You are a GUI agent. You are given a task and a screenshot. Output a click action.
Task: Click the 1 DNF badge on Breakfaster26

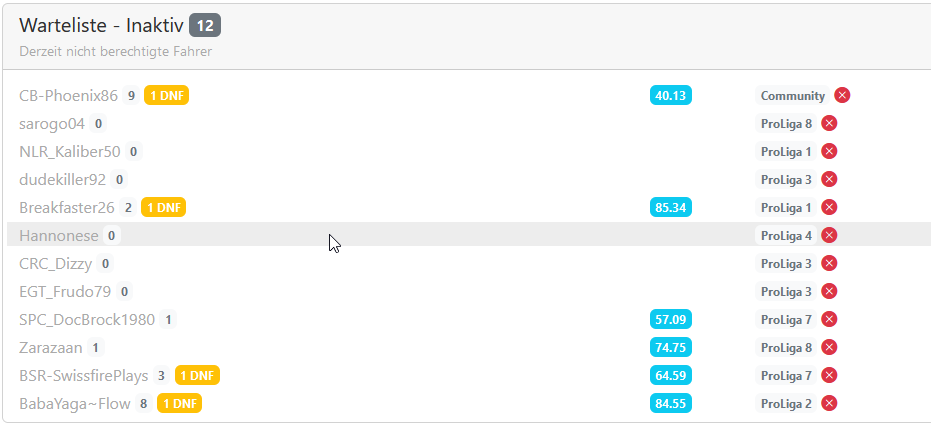[163, 208]
